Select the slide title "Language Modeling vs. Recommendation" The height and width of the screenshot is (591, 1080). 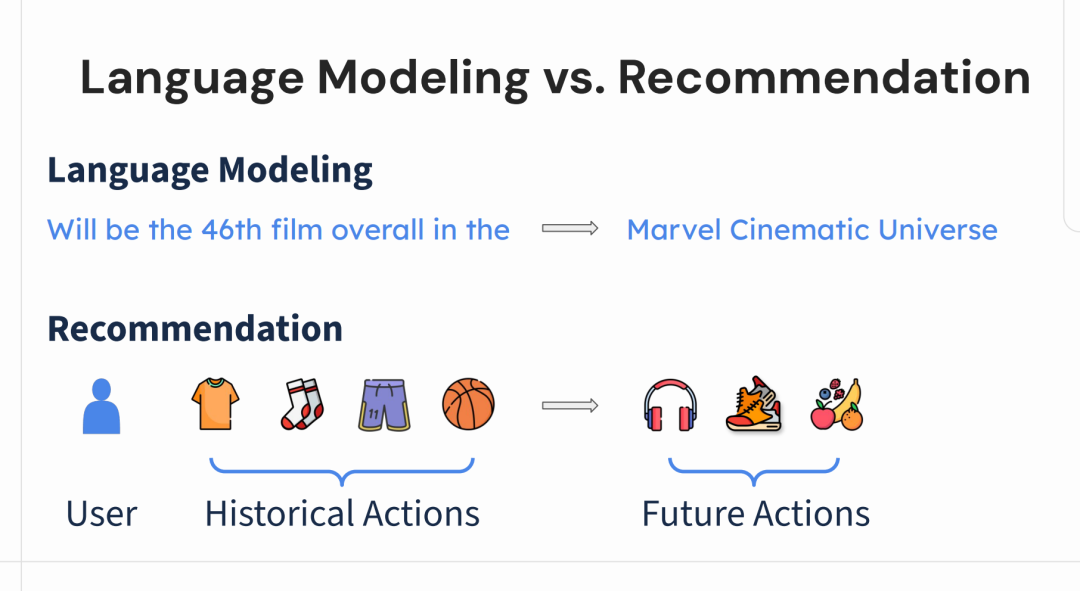click(x=555, y=77)
